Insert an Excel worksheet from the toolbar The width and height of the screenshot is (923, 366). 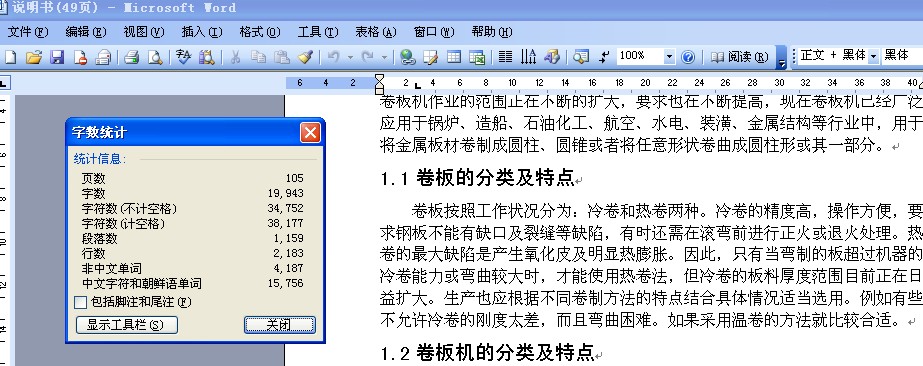[477, 57]
